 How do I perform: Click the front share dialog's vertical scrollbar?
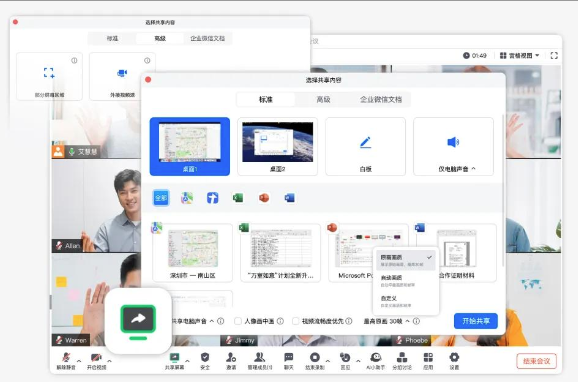tap(502, 190)
